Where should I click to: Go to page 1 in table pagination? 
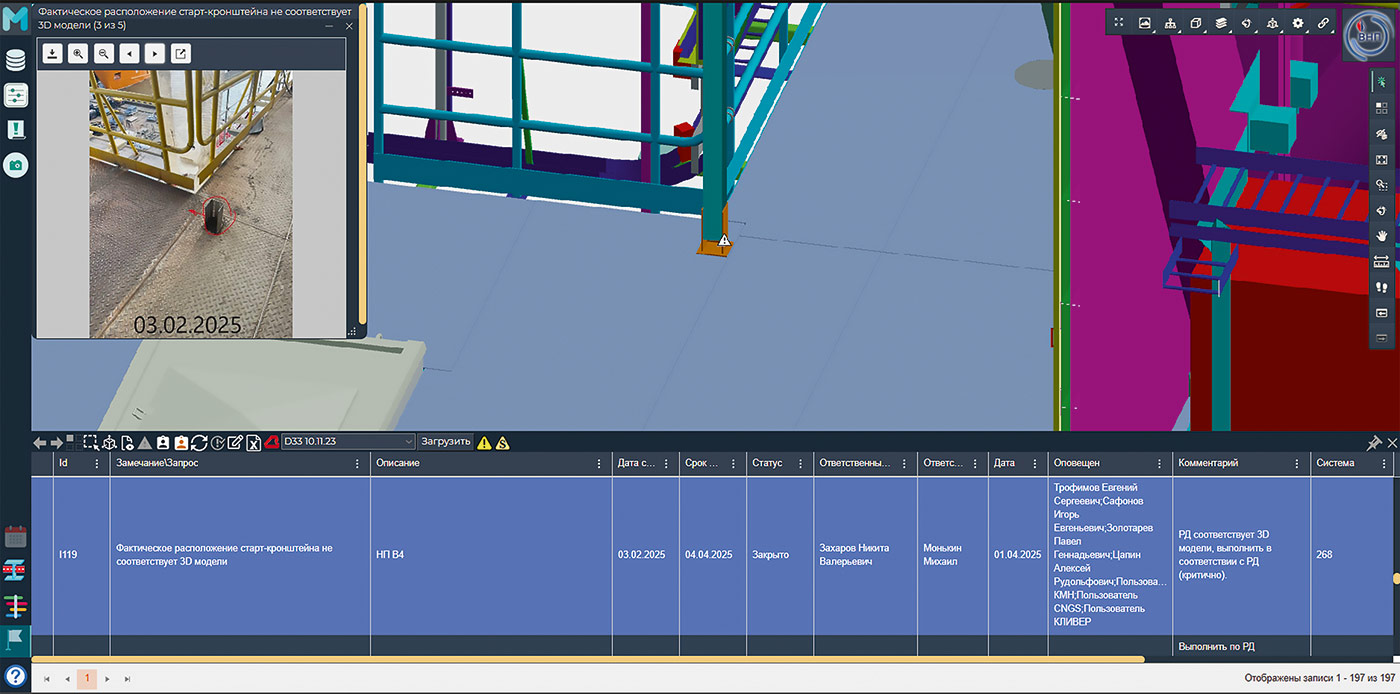(87, 679)
